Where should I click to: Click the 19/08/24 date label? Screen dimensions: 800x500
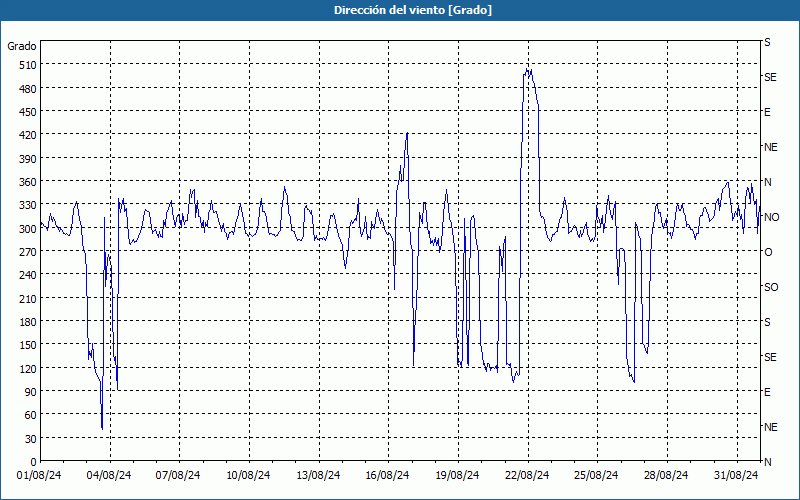457,476
